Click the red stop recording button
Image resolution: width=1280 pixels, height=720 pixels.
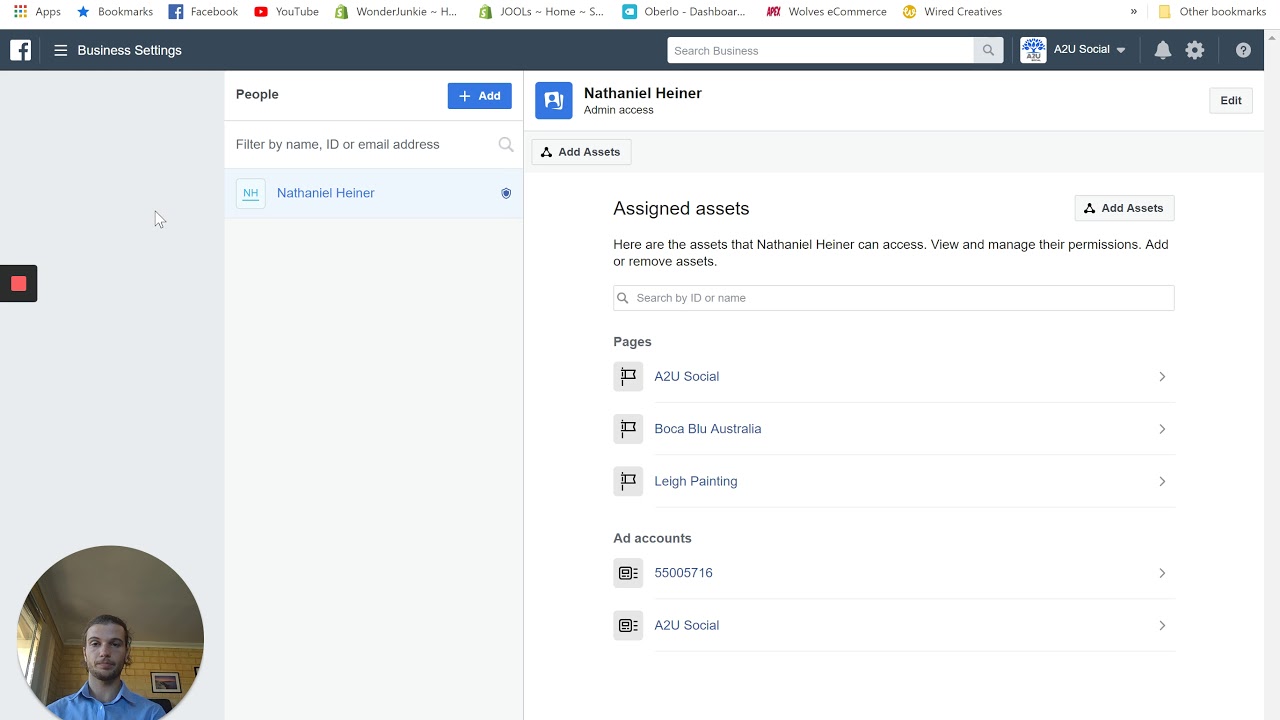coord(18,284)
